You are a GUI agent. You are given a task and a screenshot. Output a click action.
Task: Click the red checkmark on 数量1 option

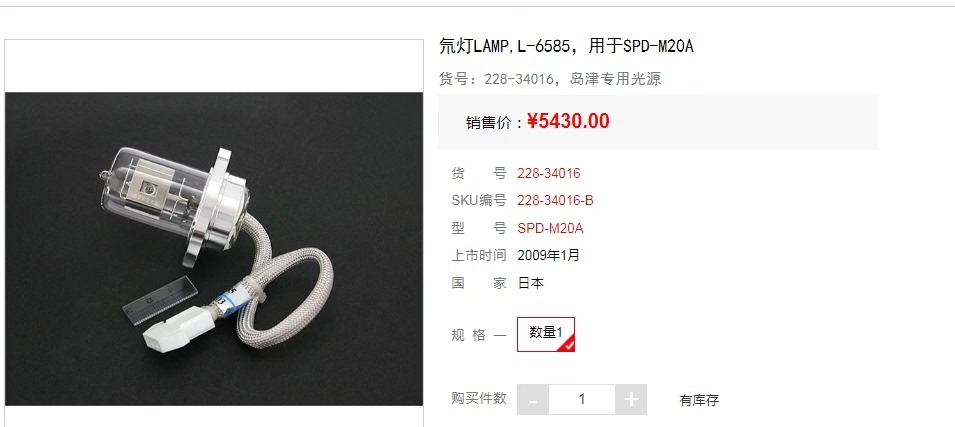click(x=569, y=345)
